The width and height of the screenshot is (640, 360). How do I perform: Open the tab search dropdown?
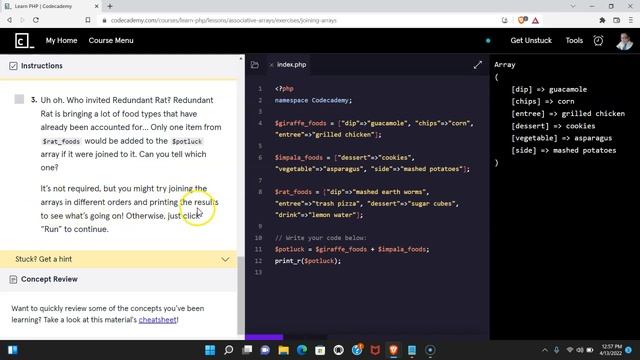click(x=573, y=6)
